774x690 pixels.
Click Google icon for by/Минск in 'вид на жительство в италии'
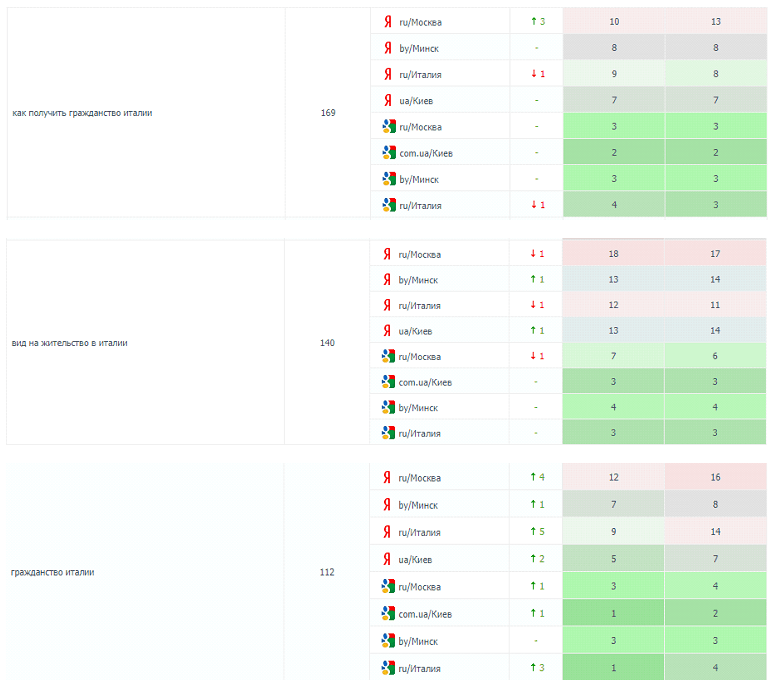pyautogui.click(x=388, y=408)
